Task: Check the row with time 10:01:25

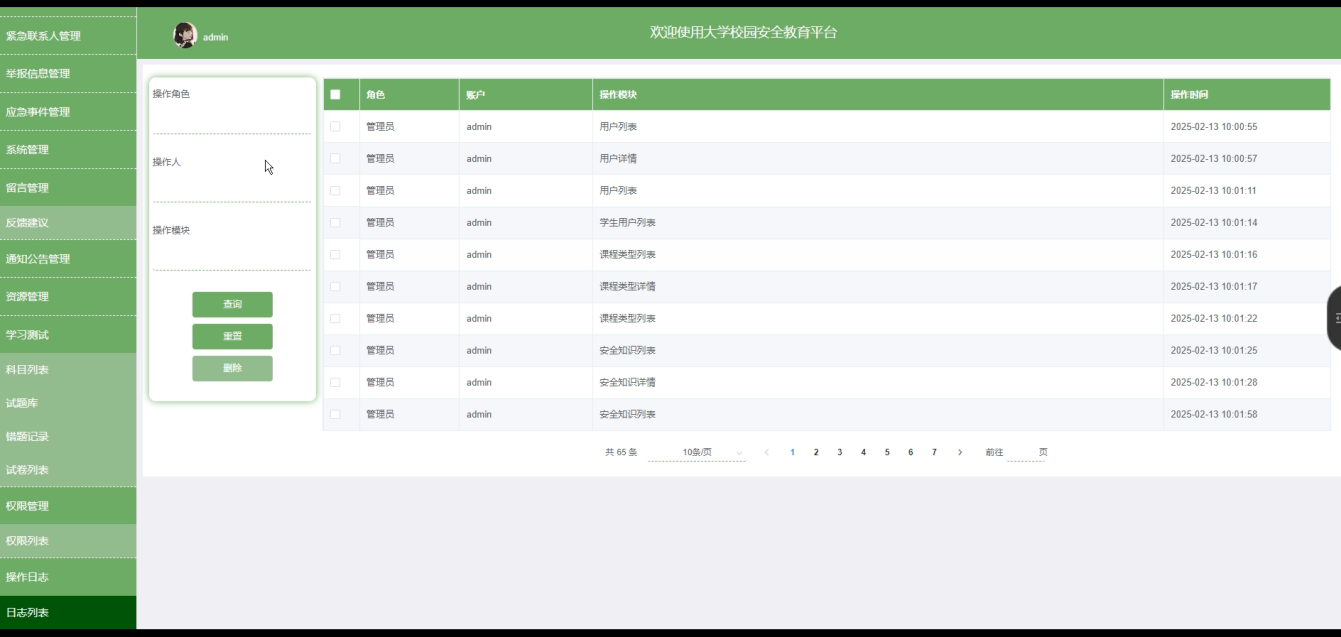Action: (x=335, y=351)
